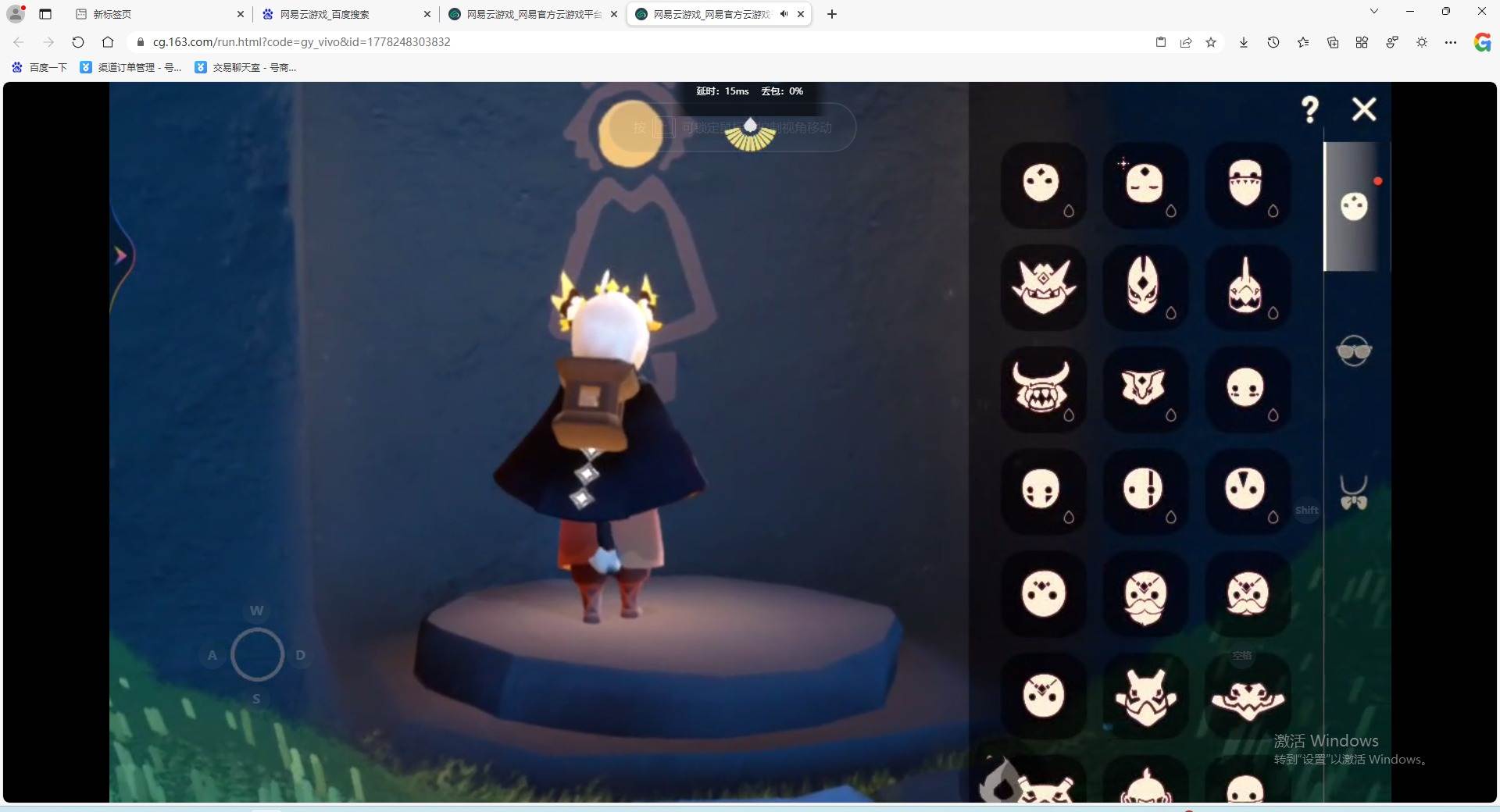This screenshot has height=812, width=1500.
Task: Choose the horned demon mask with diamond forehead
Action: click(x=1043, y=287)
